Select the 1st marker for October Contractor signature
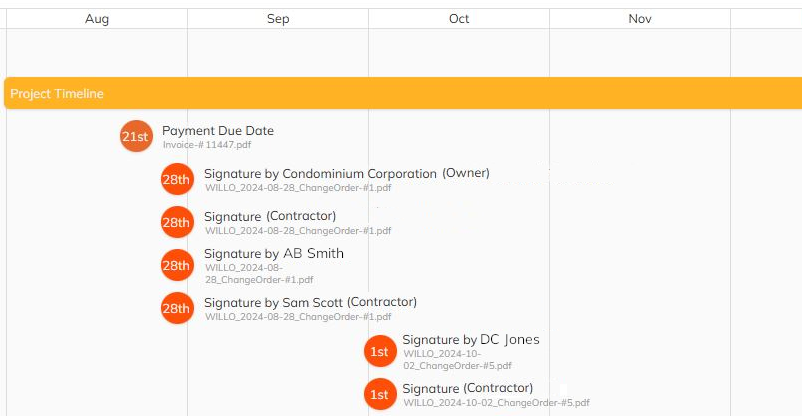Screen dimensions: 802x416 click(x=379, y=394)
